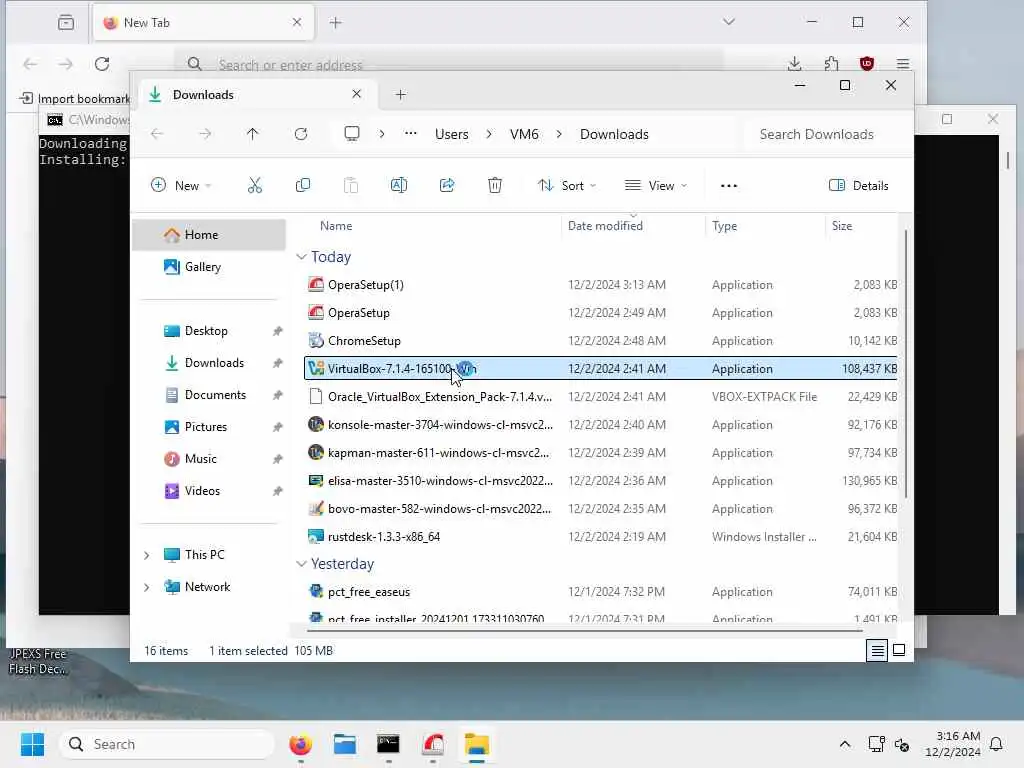The height and width of the screenshot is (768, 1024).
Task: Sort by the Type column header
Action: point(724,226)
